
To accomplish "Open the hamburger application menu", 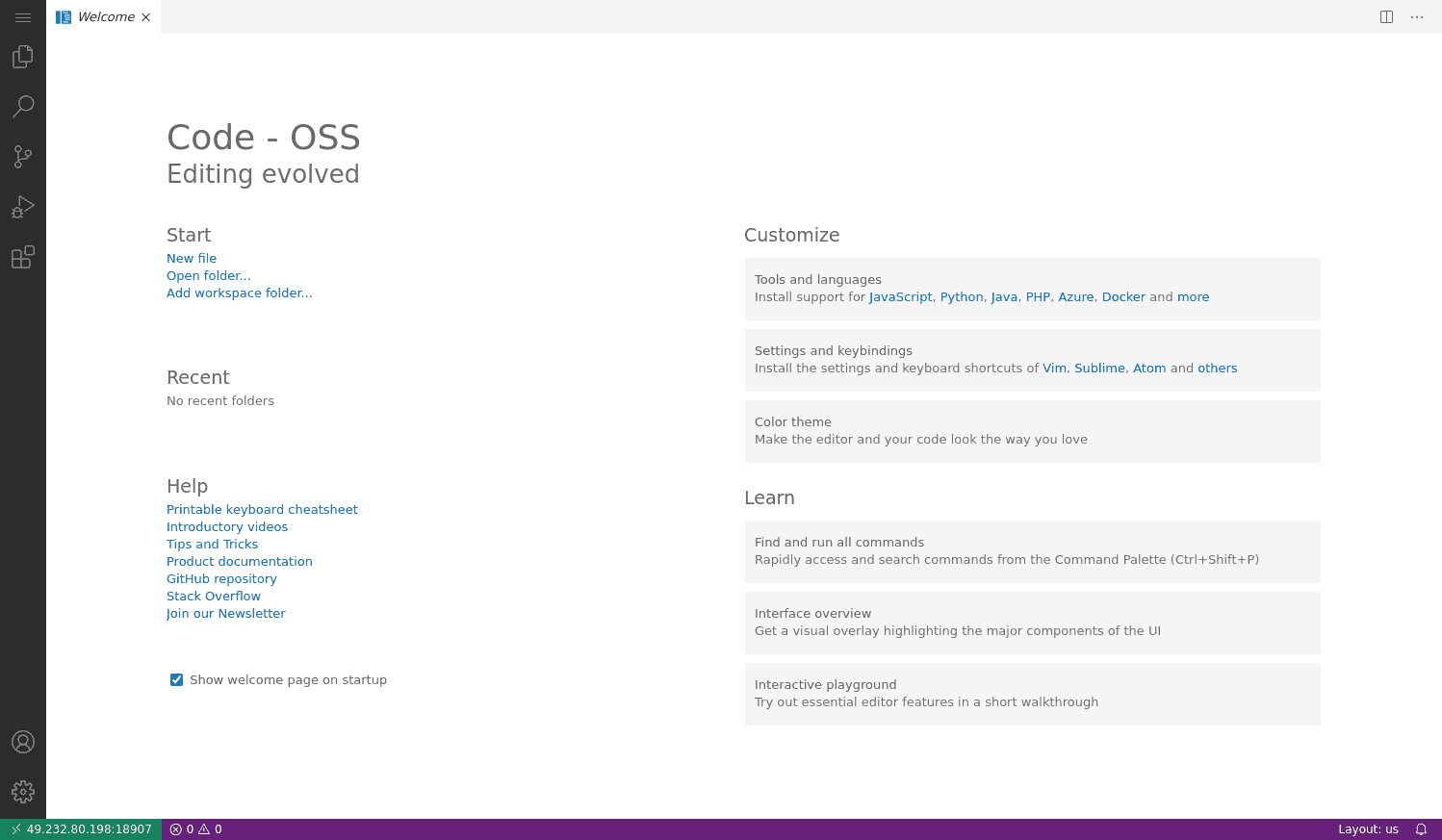I will [23, 17].
